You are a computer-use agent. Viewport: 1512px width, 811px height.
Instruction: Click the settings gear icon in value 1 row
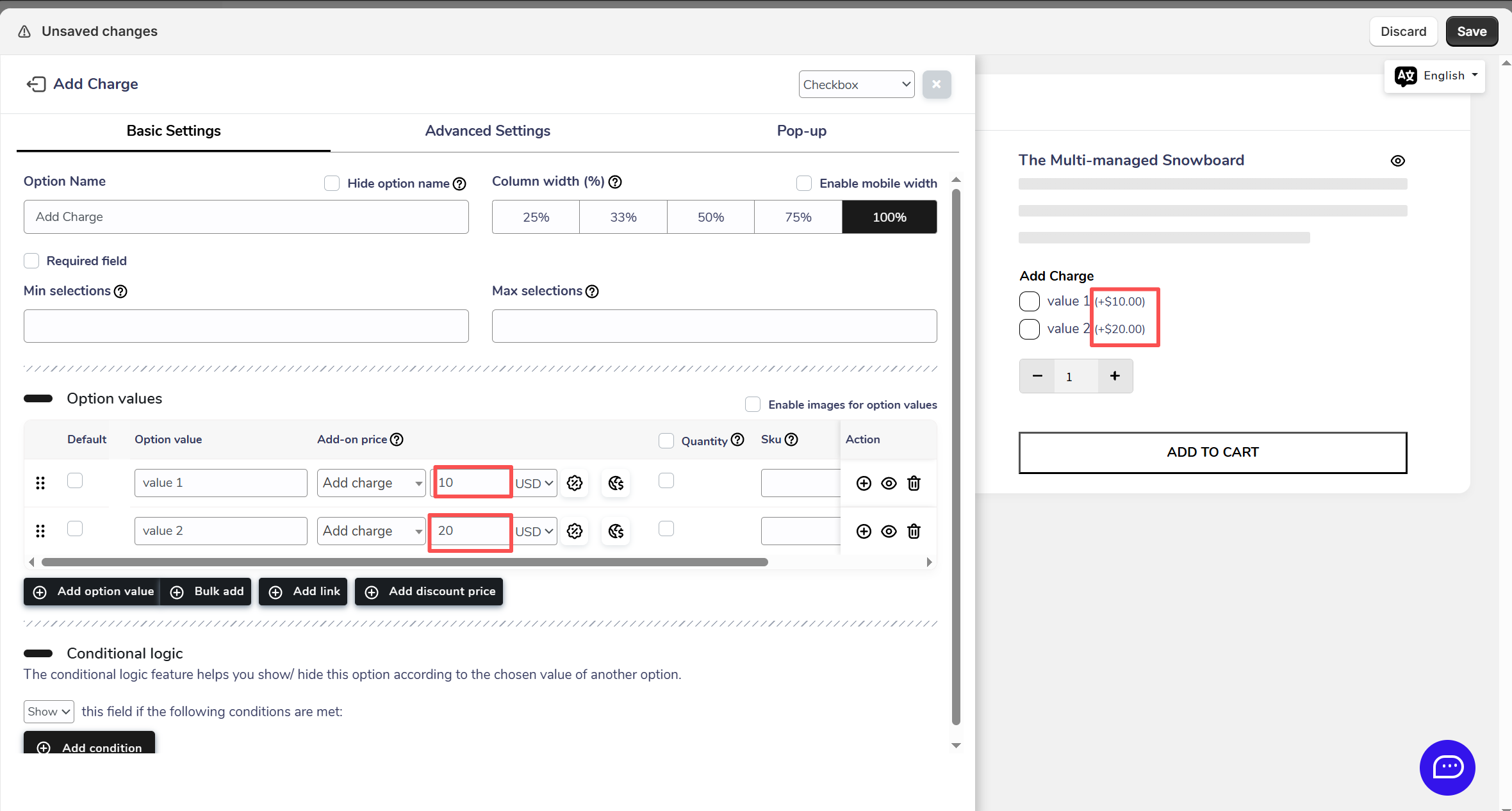click(x=575, y=483)
